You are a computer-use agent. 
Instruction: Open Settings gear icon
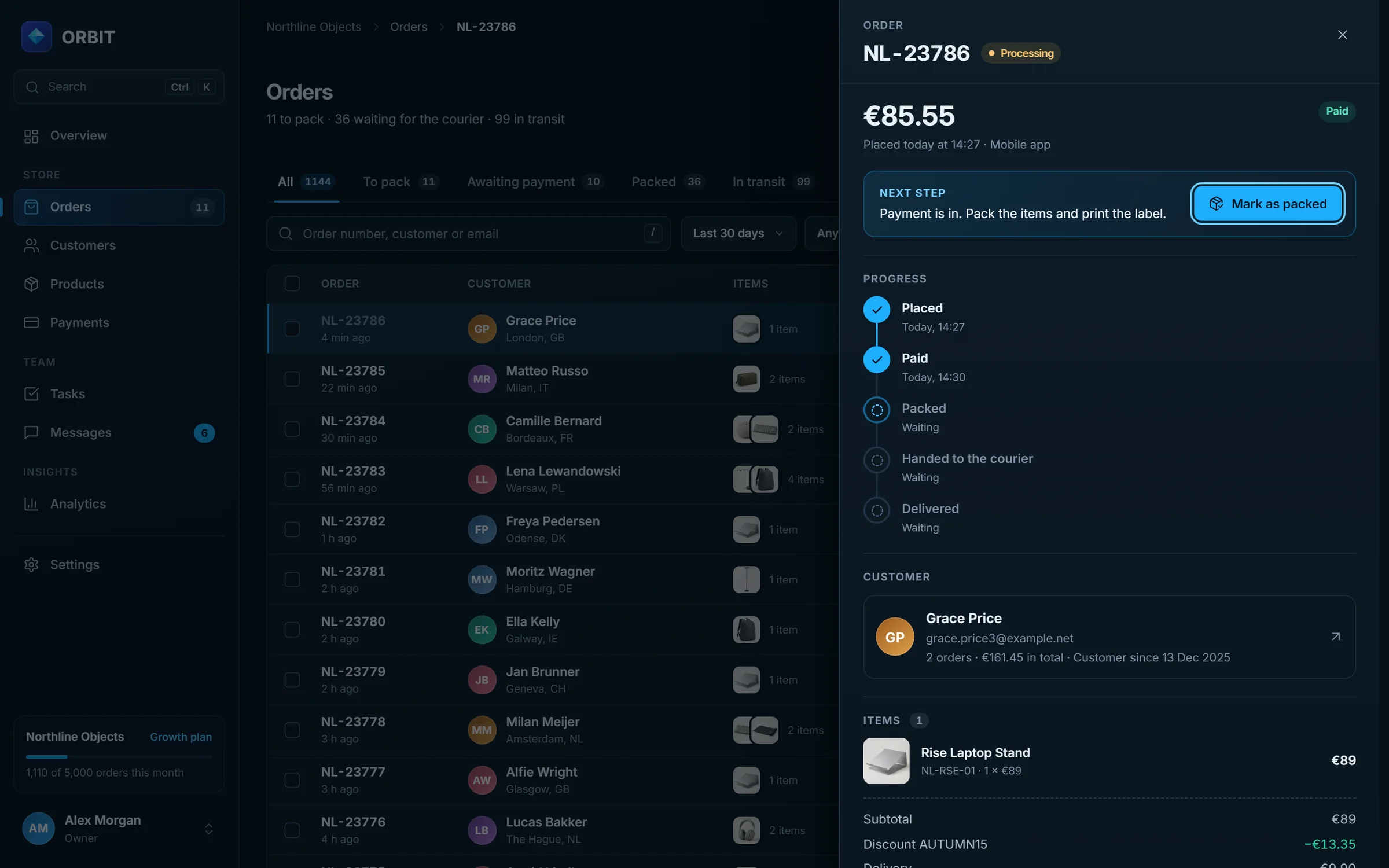pos(31,564)
